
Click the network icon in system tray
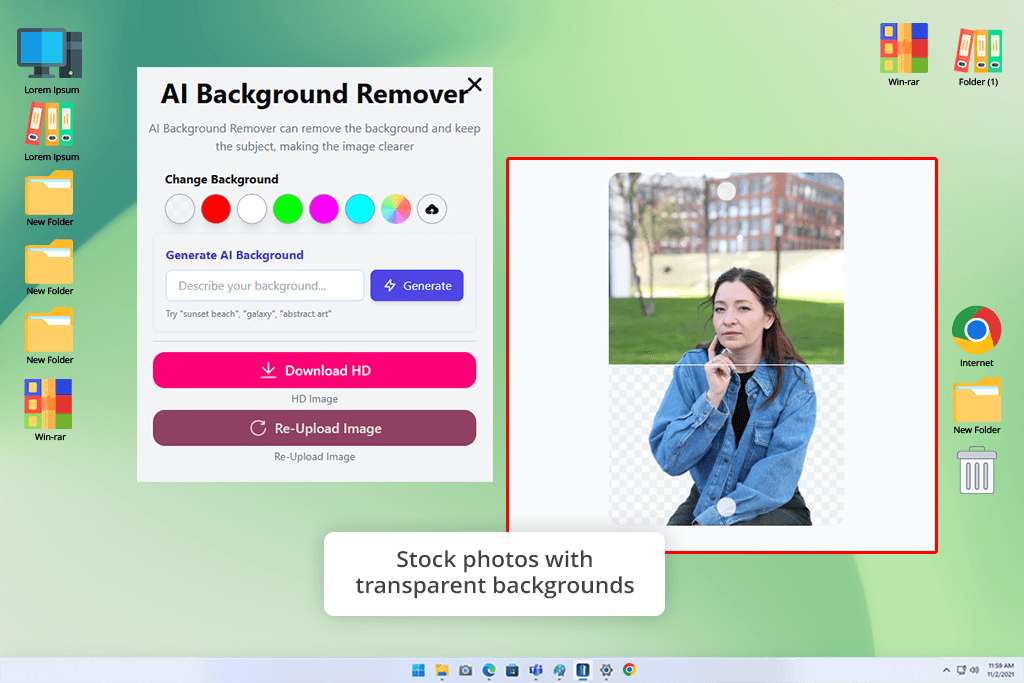point(961,670)
